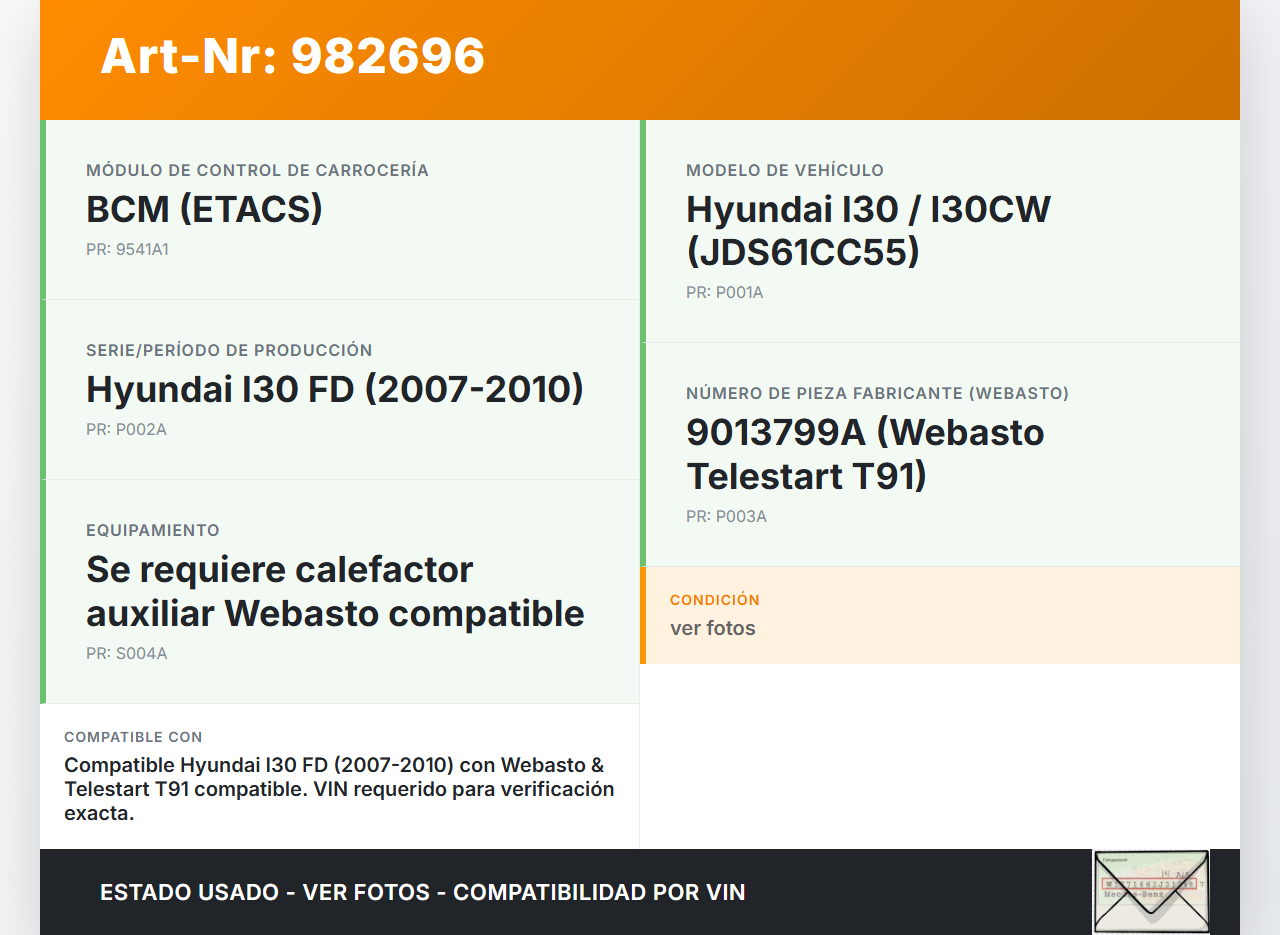Select the calefactor auxiliar Webasto requirement text
The width and height of the screenshot is (1280, 935).
pyautogui.click(x=334, y=591)
